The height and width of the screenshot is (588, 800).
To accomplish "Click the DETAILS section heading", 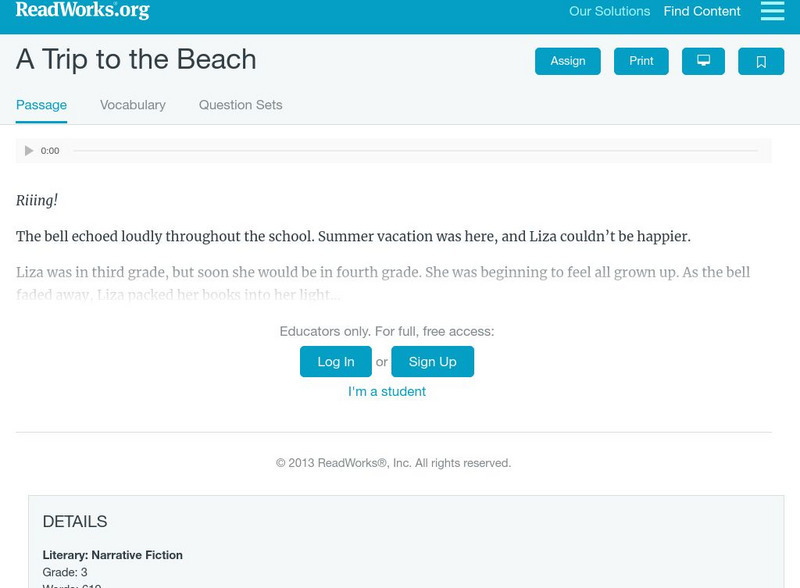I will [x=75, y=522].
